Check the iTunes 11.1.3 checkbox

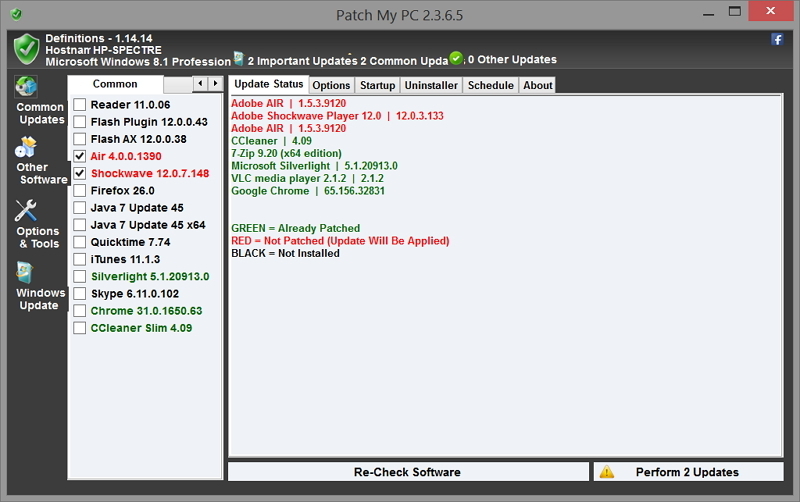click(x=80, y=259)
